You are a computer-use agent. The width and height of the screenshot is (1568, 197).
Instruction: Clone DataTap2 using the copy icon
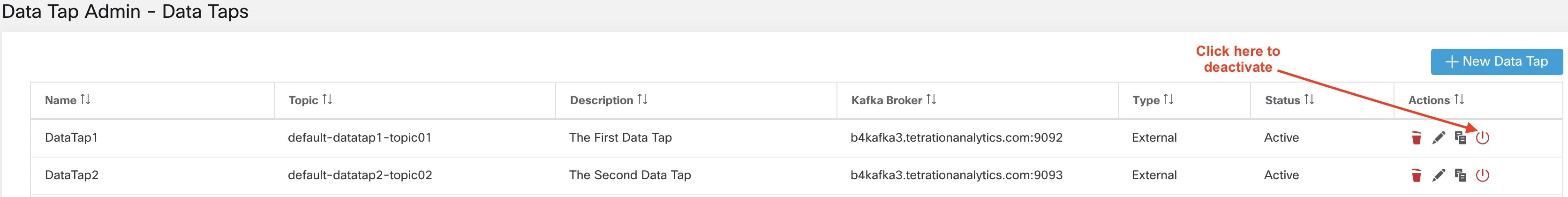pos(1460,176)
